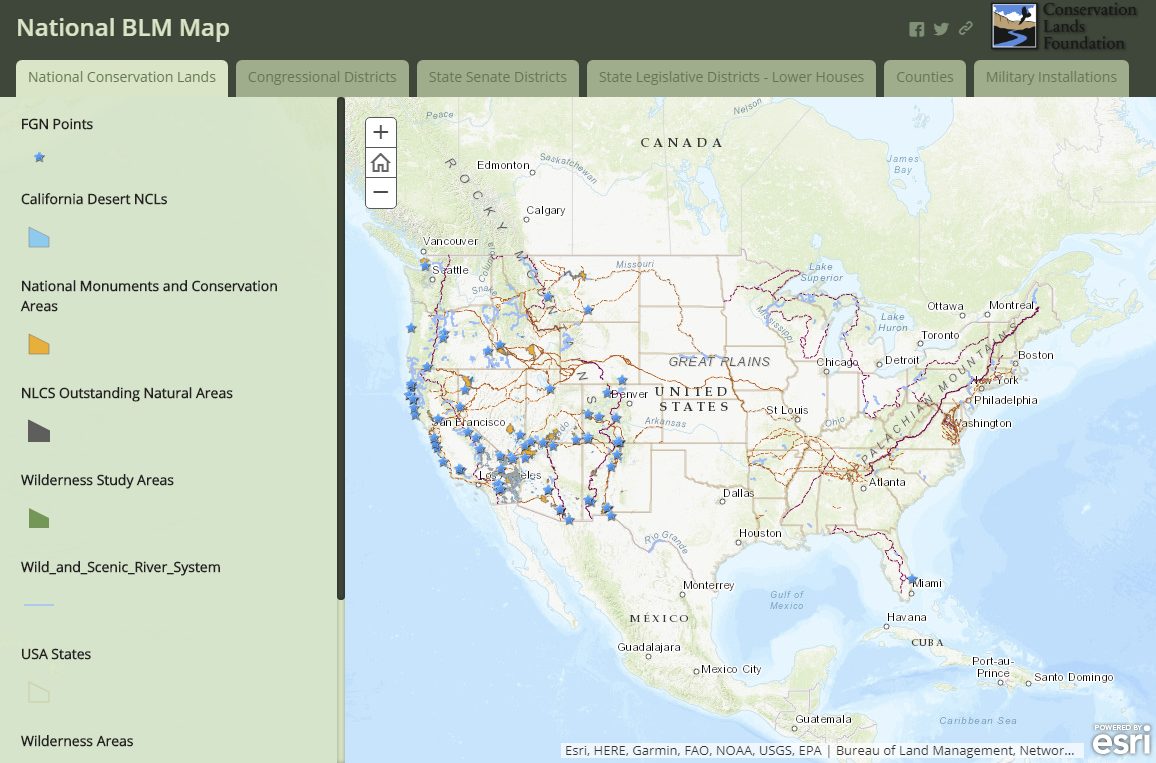Select the National Conservation Lands tab
Viewport: 1156px width, 763px height.
tap(122, 77)
